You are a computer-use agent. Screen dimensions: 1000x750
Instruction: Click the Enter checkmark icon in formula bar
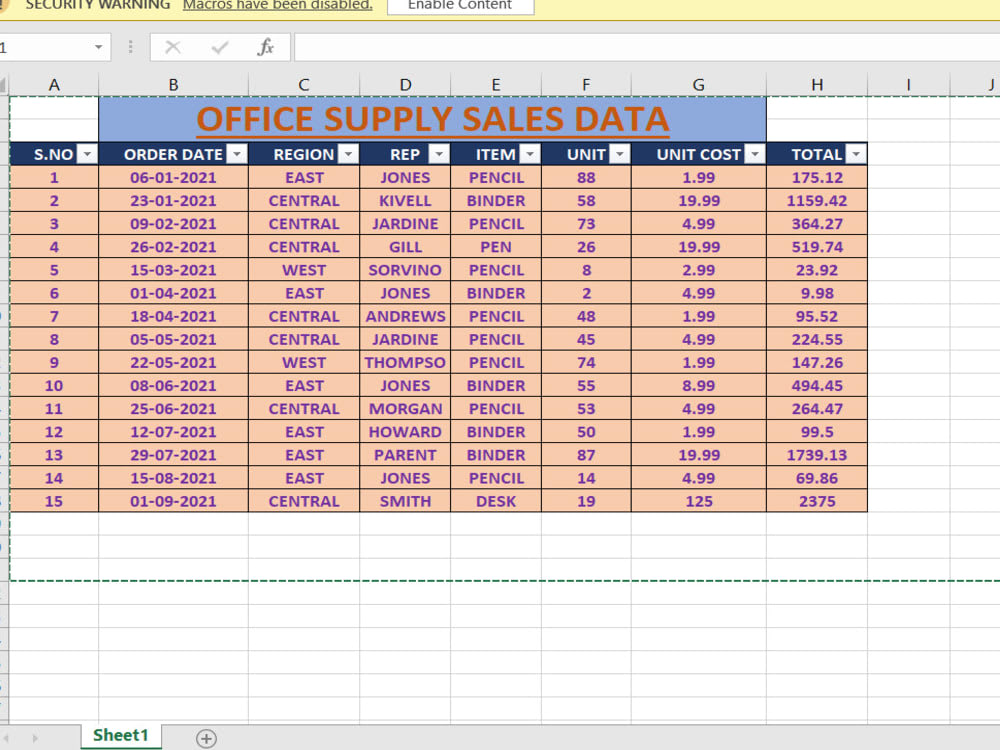point(220,47)
